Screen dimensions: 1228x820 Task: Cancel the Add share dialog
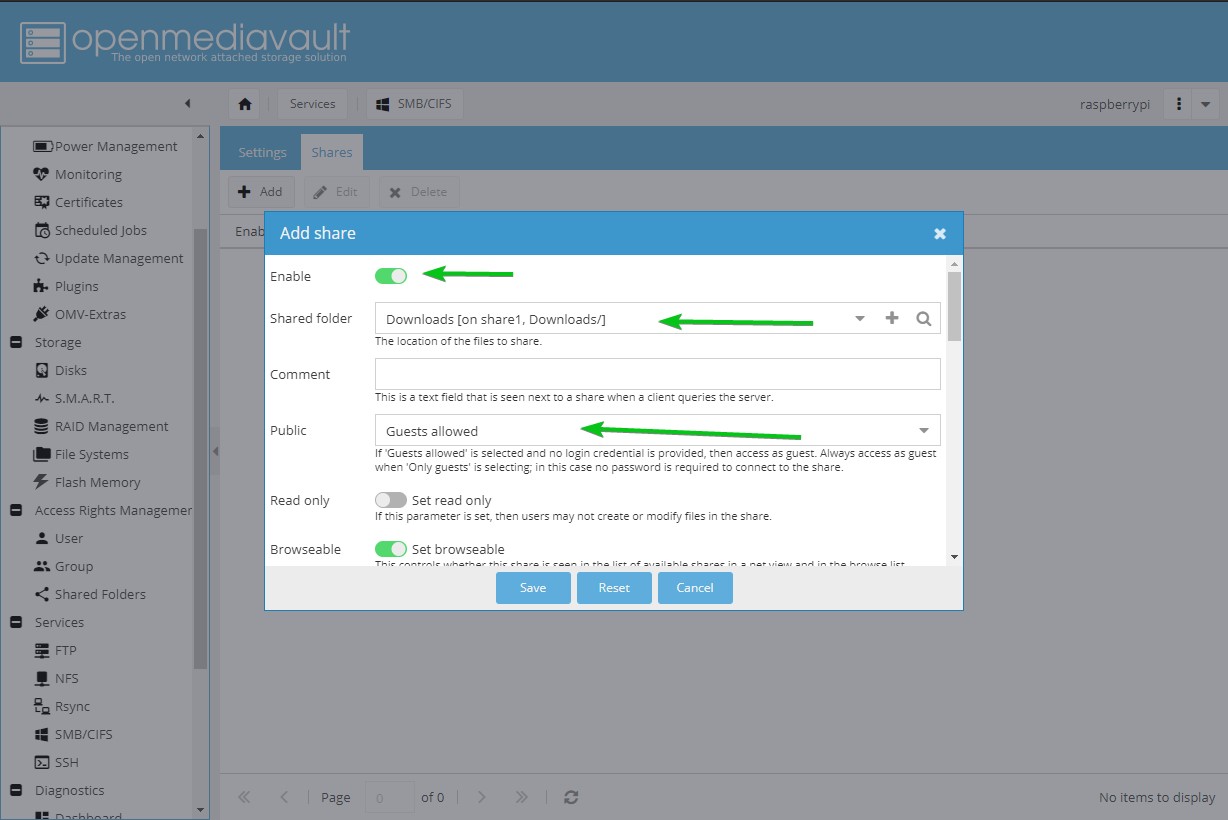[695, 587]
